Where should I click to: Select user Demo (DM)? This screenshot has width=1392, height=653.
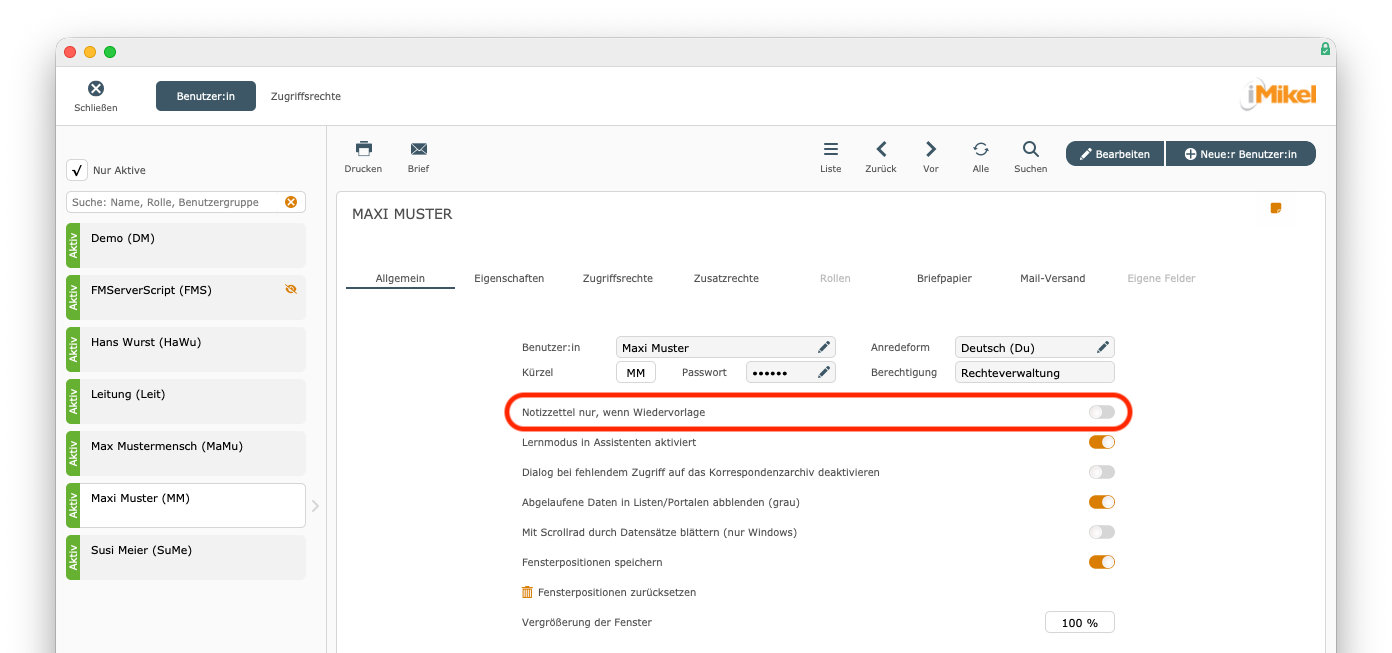point(186,245)
